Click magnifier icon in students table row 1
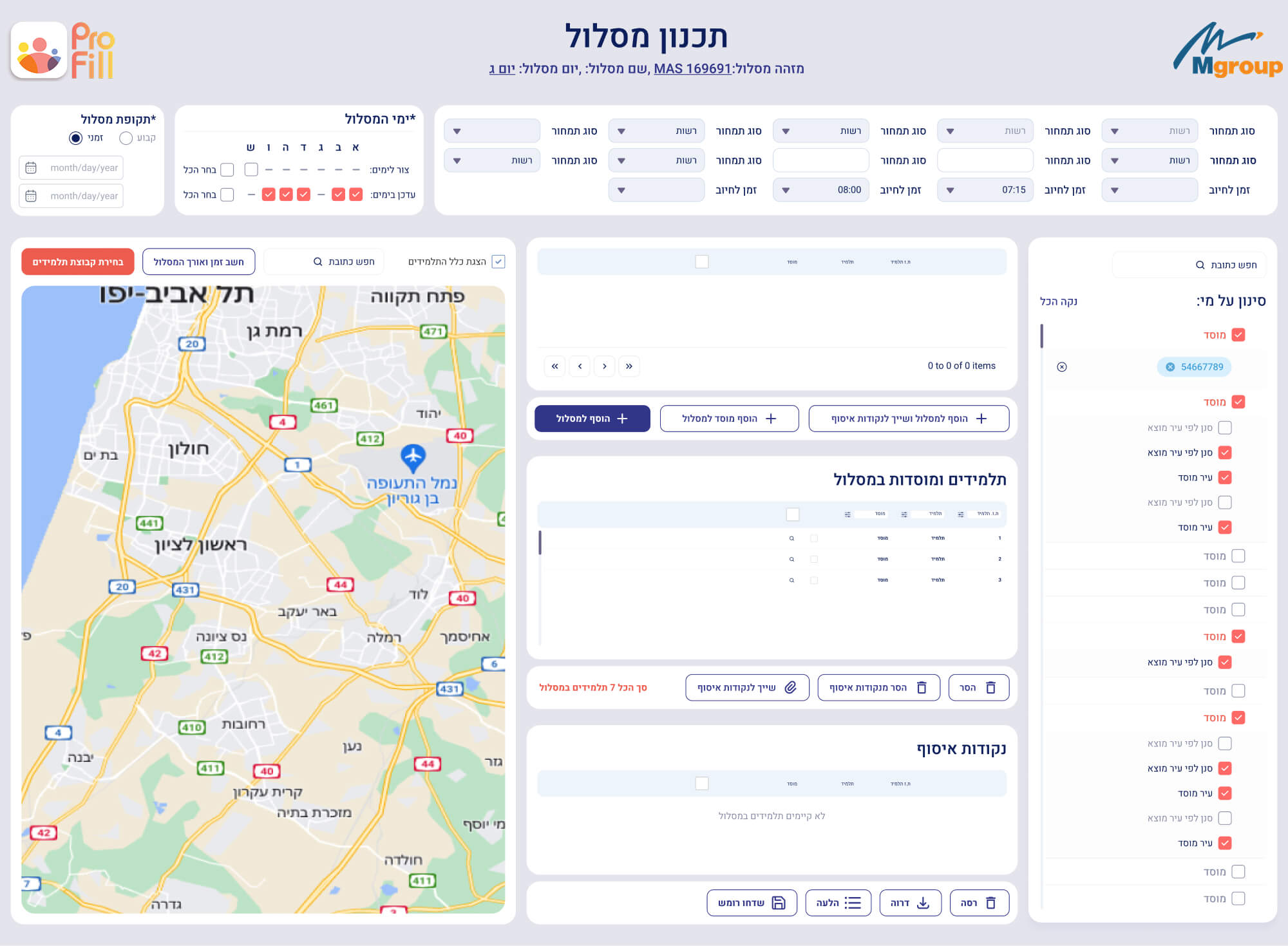 point(791,538)
